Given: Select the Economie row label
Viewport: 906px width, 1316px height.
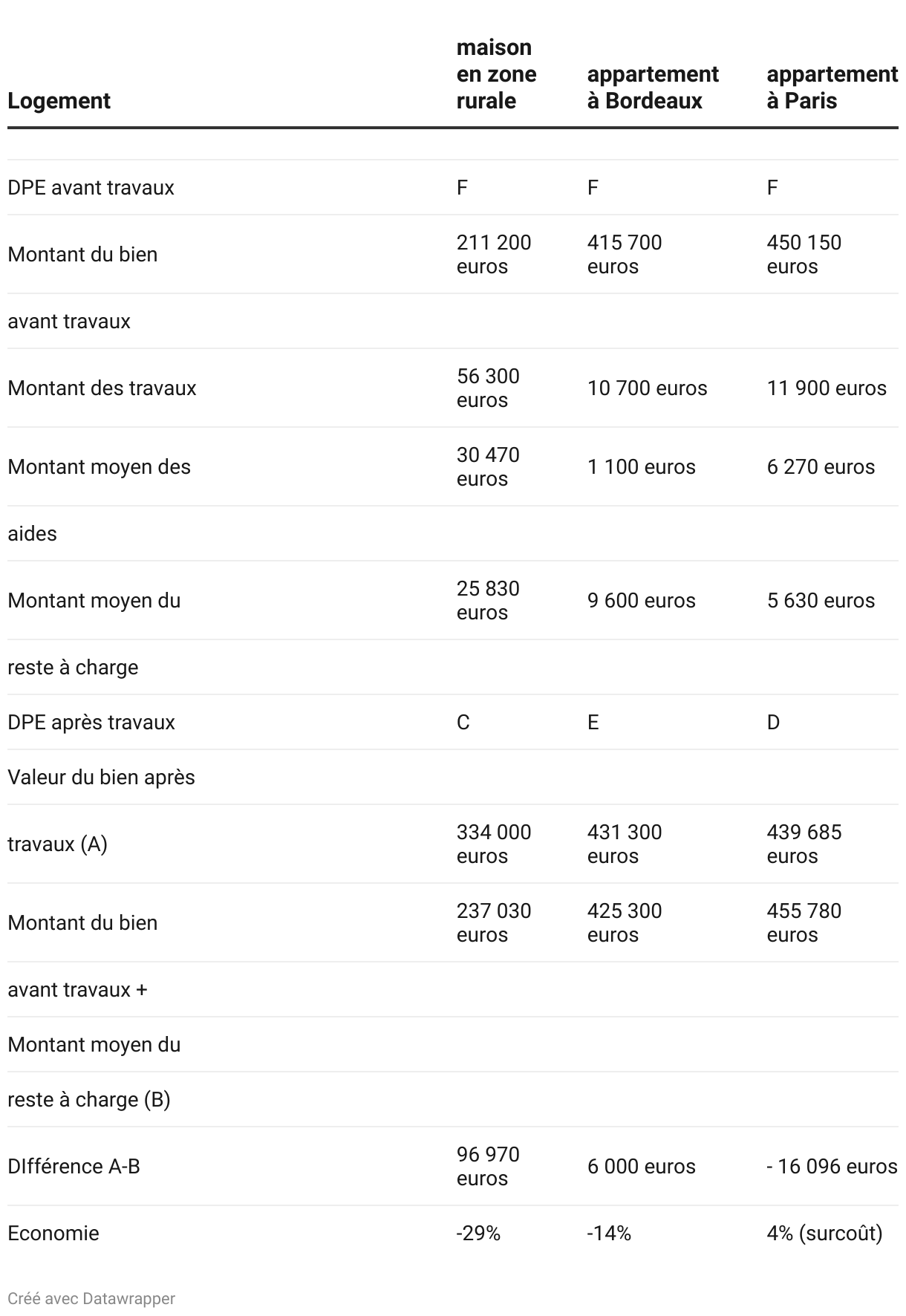Looking at the screenshot, I should [x=53, y=1234].
